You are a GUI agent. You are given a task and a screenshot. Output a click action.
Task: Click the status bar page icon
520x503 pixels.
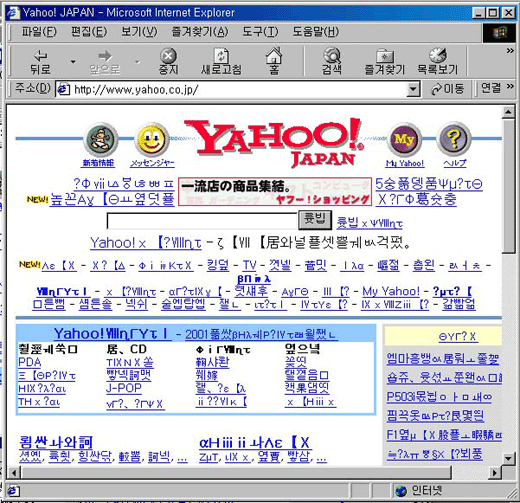click(x=13, y=491)
